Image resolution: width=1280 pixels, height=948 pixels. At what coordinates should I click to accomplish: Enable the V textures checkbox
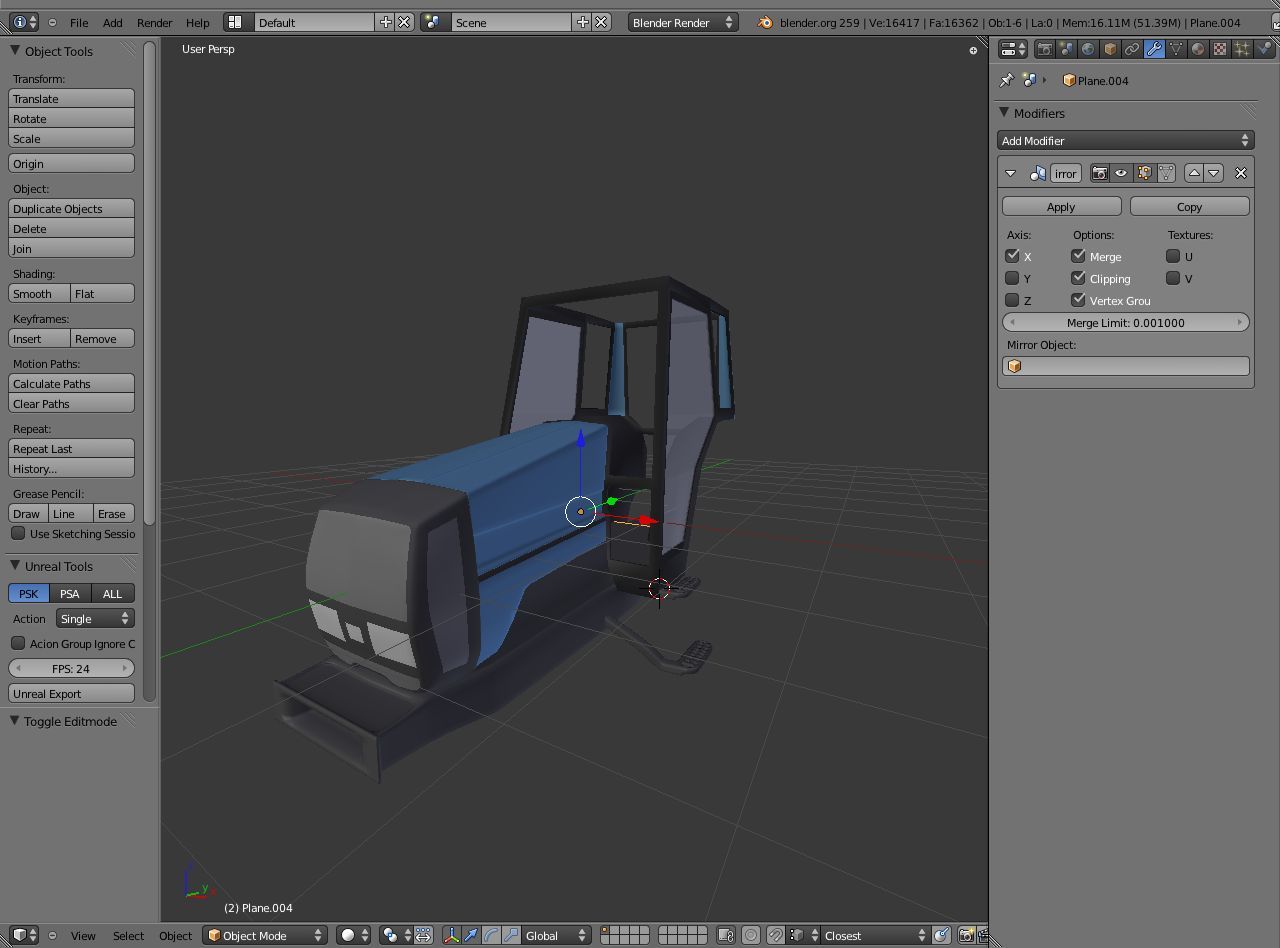tap(1173, 278)
